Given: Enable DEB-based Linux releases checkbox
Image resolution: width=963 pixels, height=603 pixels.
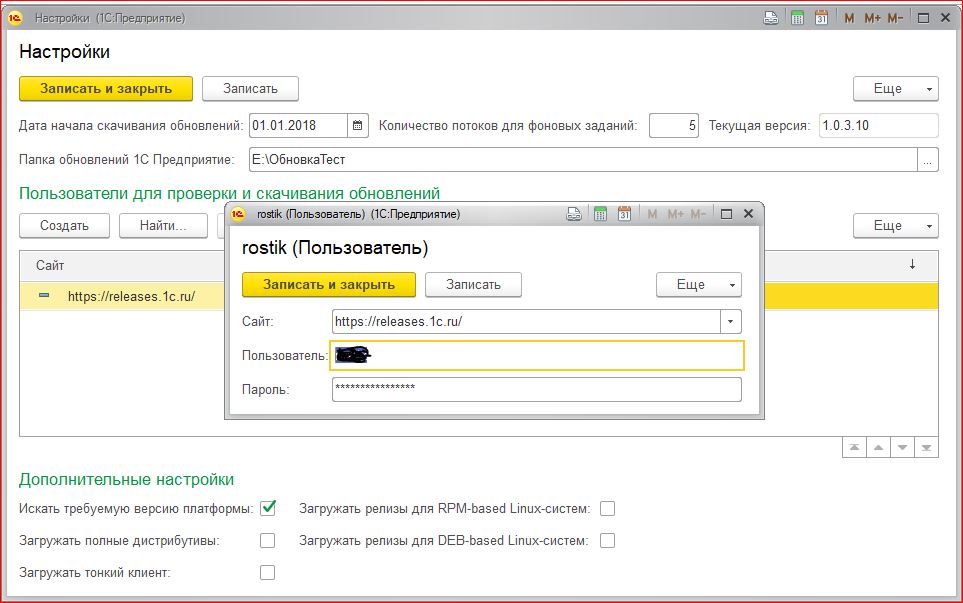Looking at the screenshot, I should (607, 540).
